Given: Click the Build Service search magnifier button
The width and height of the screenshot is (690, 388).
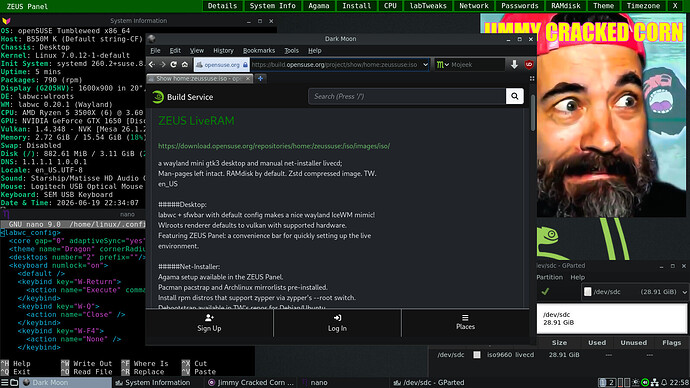Looking at the screenshot, I should pos(514,96).
